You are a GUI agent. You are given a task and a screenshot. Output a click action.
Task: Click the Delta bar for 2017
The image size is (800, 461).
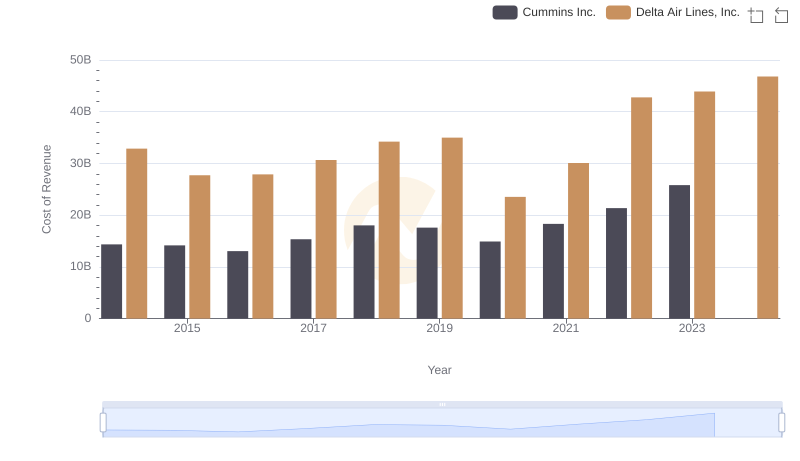(x=326, y=239)
